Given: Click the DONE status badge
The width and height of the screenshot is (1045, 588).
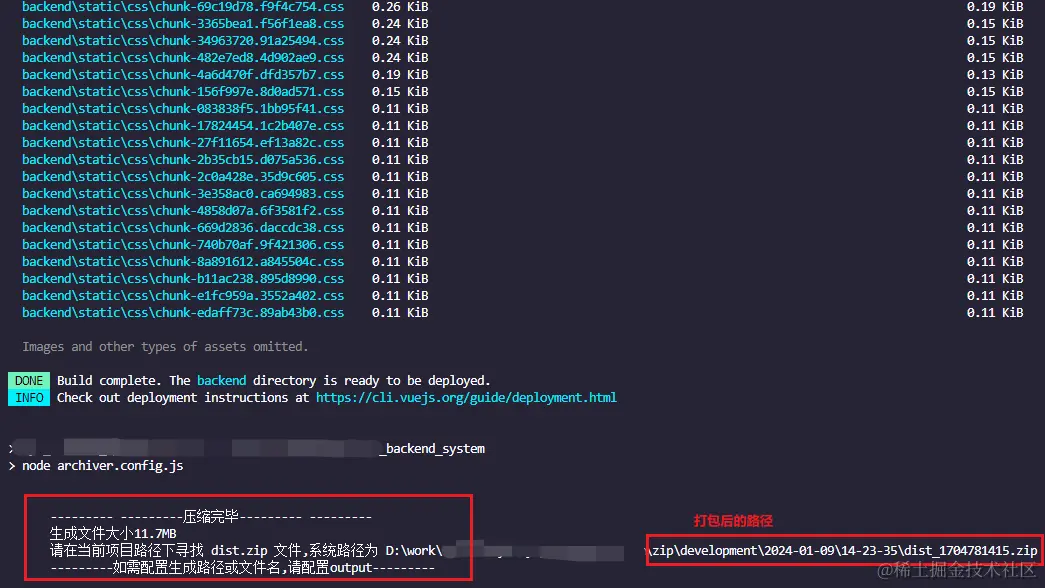Looking at the screenshot, I should (x=28, y=380).
